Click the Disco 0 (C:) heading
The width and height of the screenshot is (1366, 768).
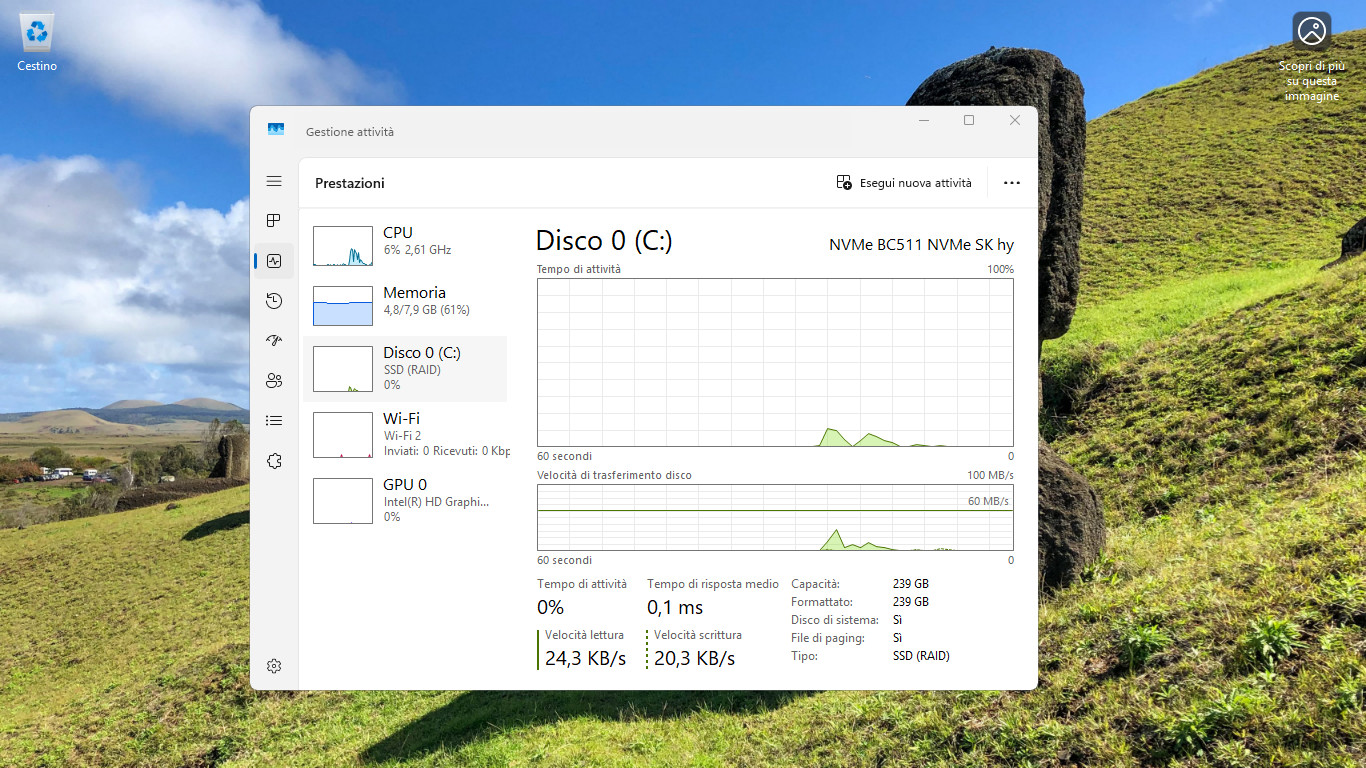[604, 241]
